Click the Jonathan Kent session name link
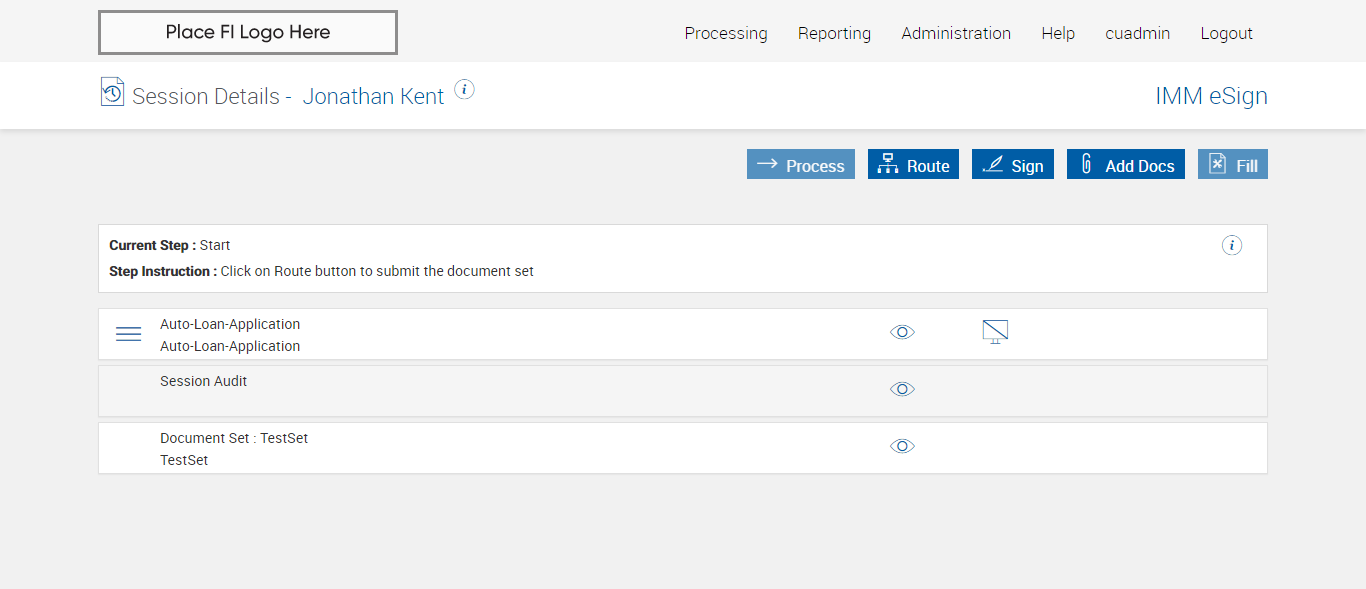 click(373, 96)
